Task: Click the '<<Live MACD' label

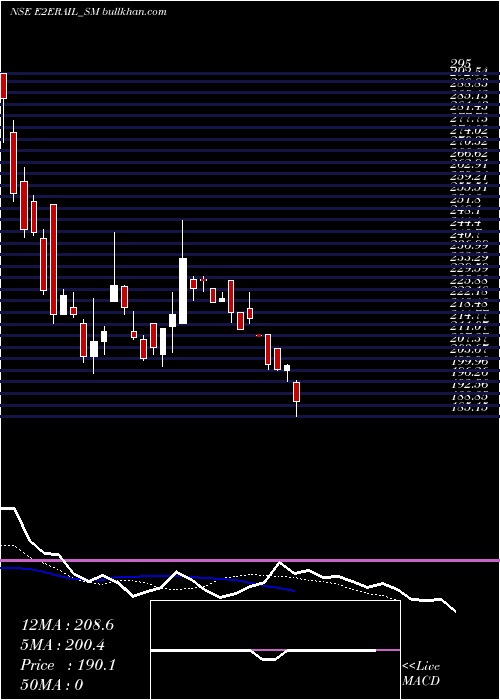Action: [x=421, y=674]
